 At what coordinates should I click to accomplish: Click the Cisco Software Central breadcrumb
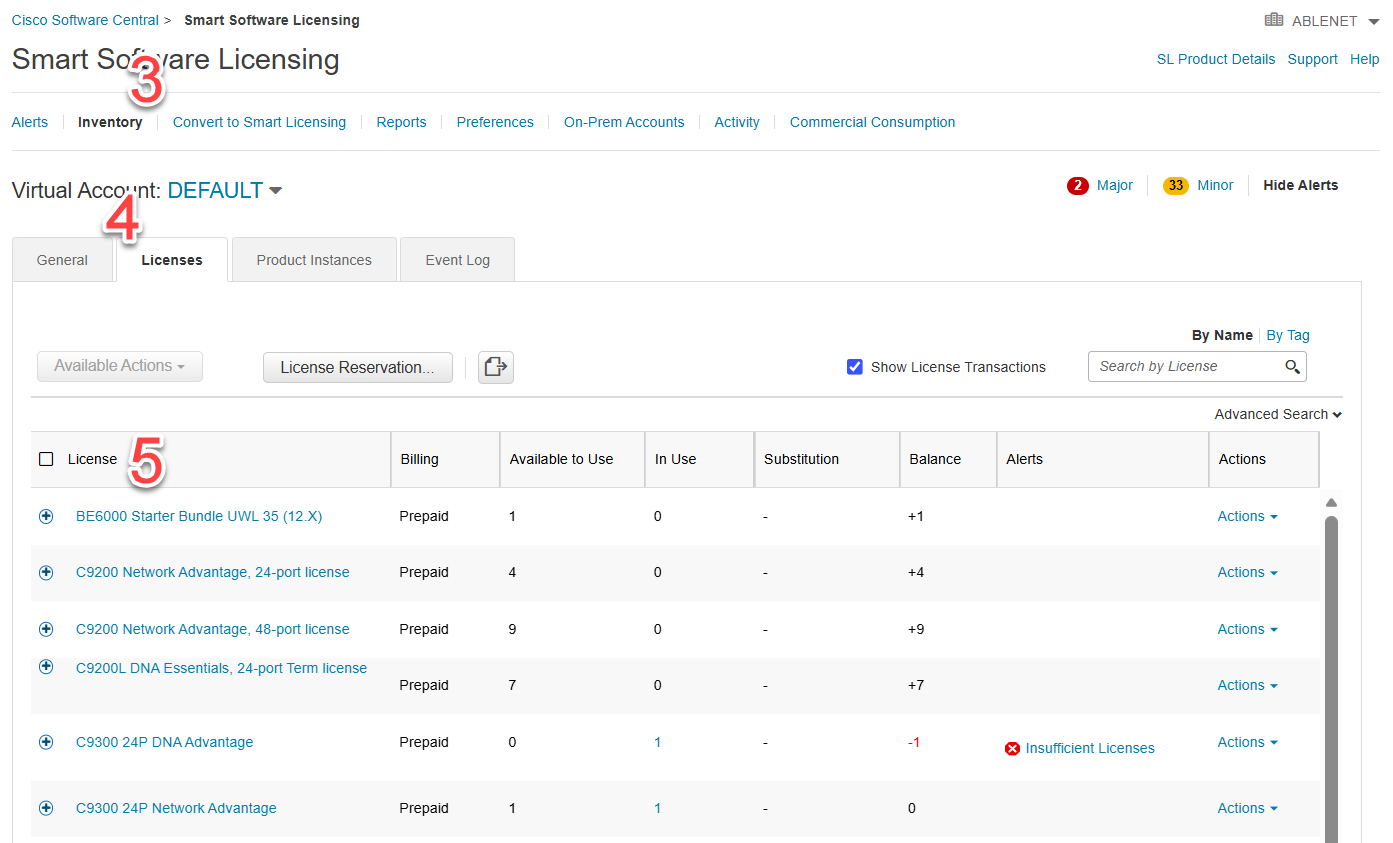[x=85, y=20]
